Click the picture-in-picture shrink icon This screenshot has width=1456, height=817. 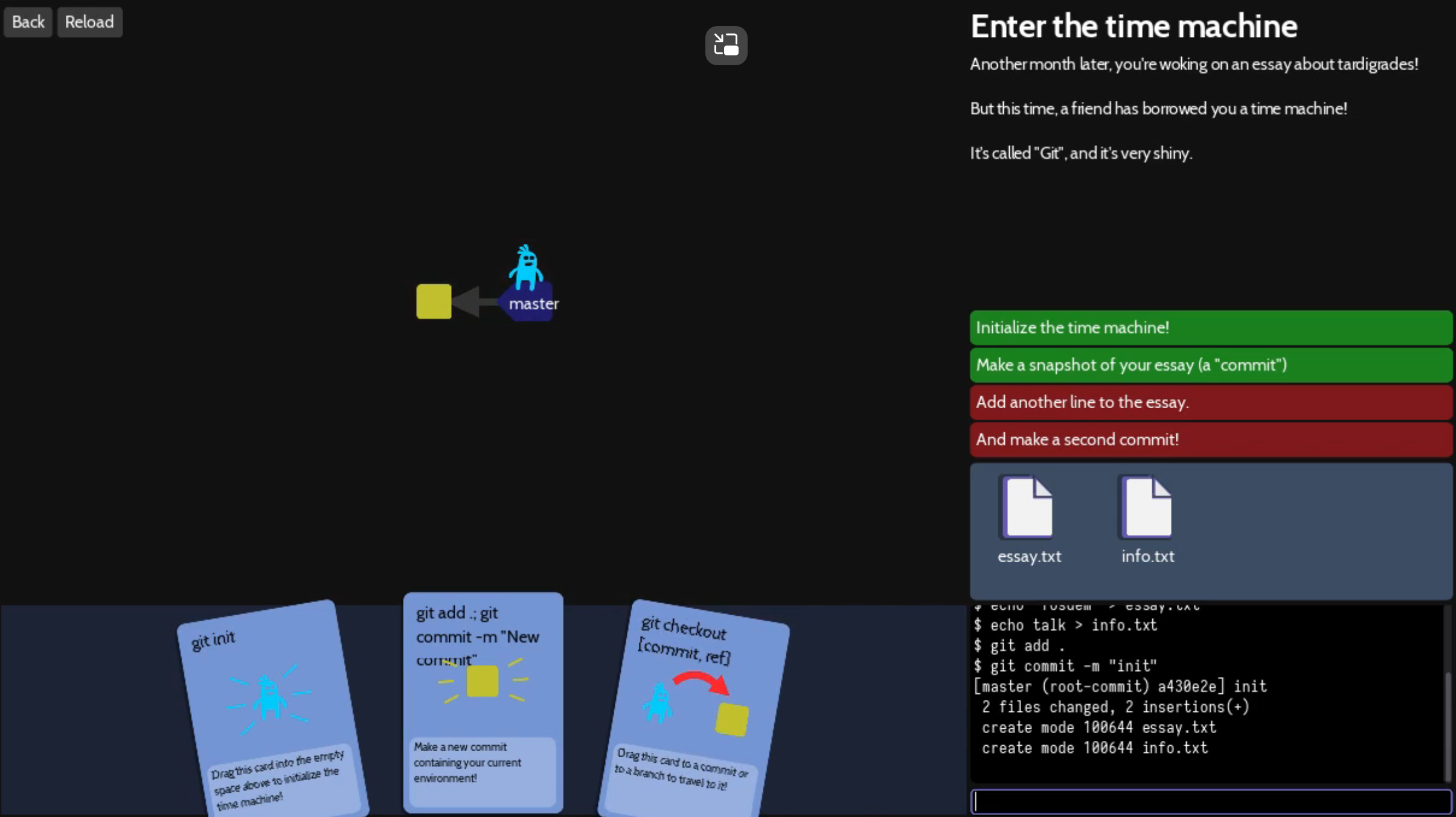(x=726, y=45)
